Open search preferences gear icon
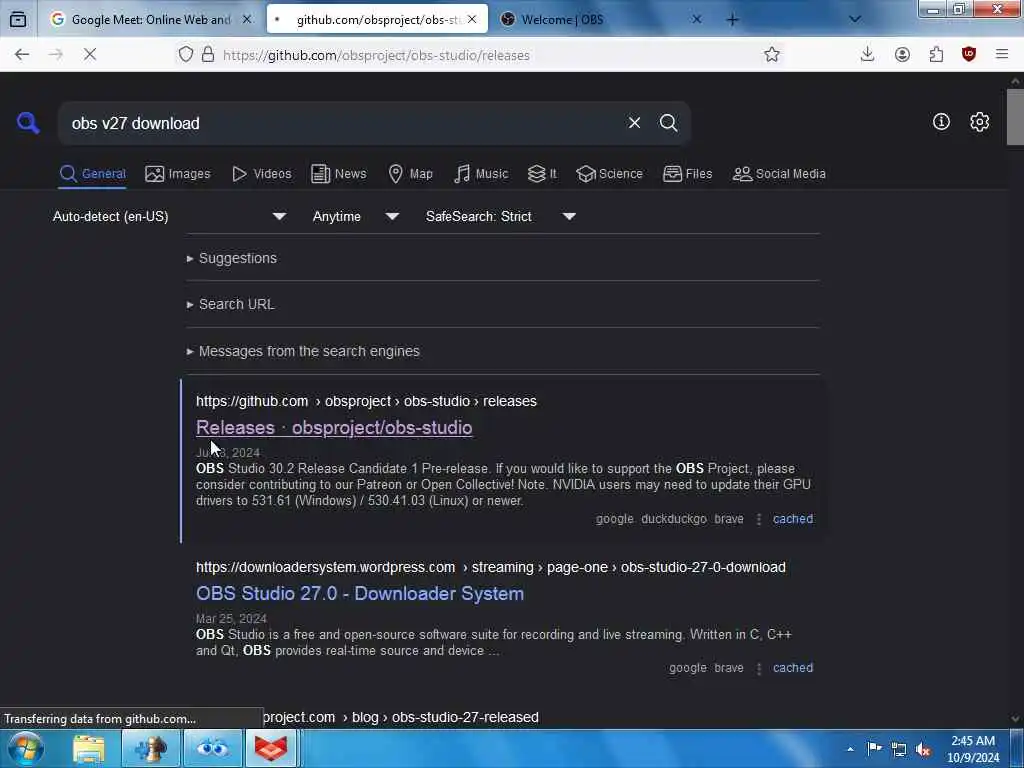This screenshot has height=768, width=1024. click(979, 121)
